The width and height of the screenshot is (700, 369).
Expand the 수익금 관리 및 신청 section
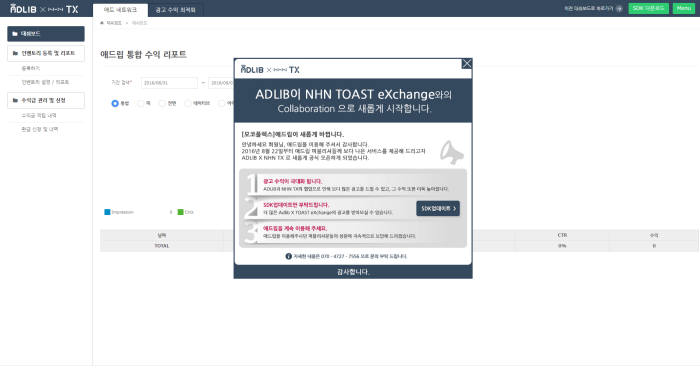click(x=46, y=100)
